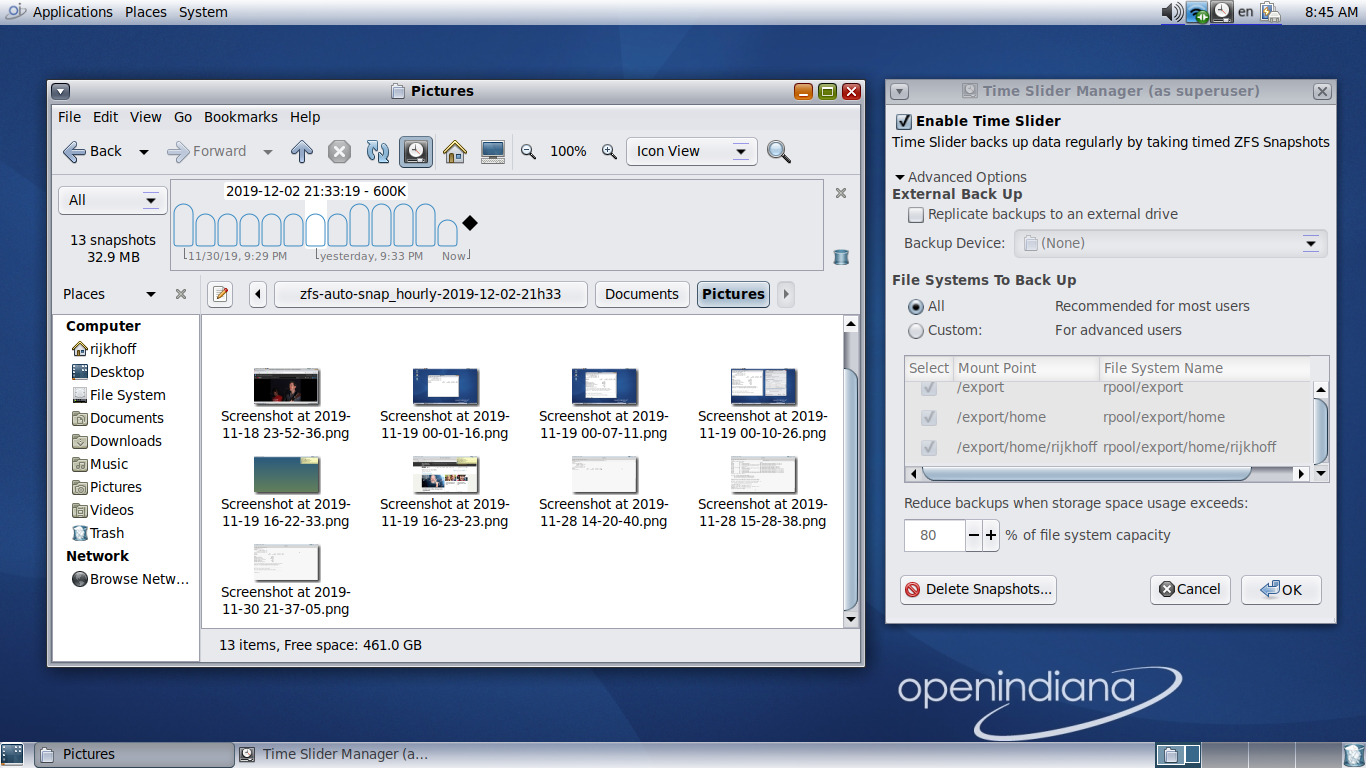Click the Documents path bar button
Image resolution: width=1366 pixels, height=768 pixels.
point(642,294)
